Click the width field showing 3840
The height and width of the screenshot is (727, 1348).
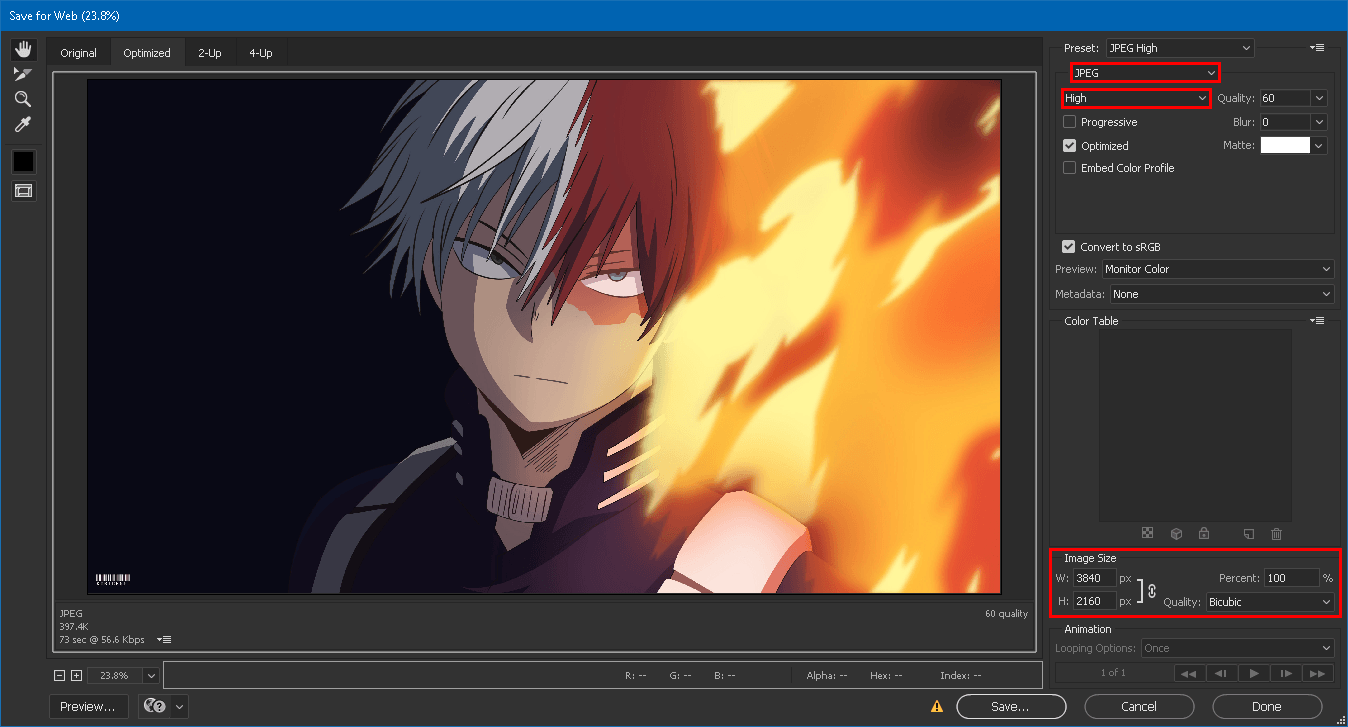[1095, 578]
